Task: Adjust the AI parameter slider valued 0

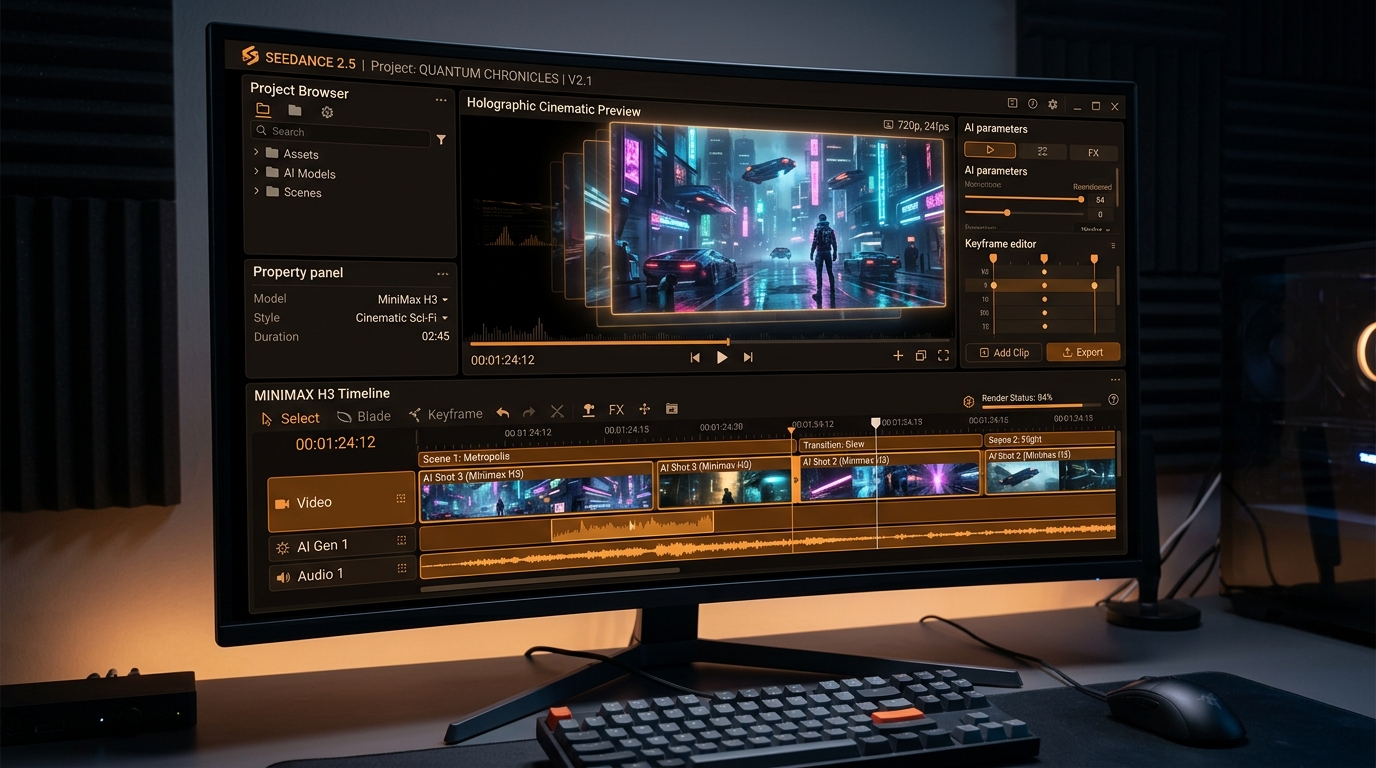Action: pos(1025,213)
